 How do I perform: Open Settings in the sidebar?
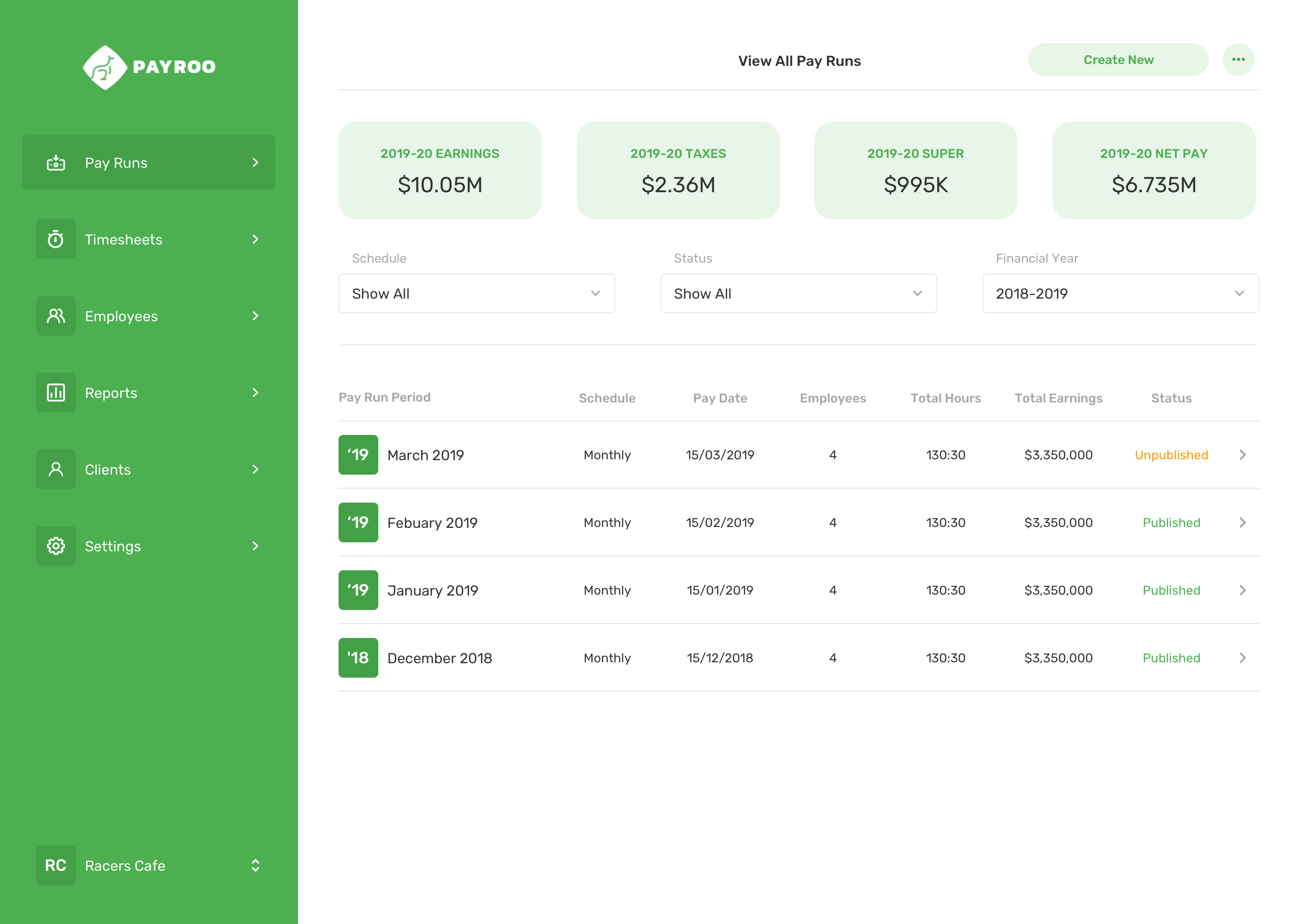pyautogui.click(x=149, y=546)
